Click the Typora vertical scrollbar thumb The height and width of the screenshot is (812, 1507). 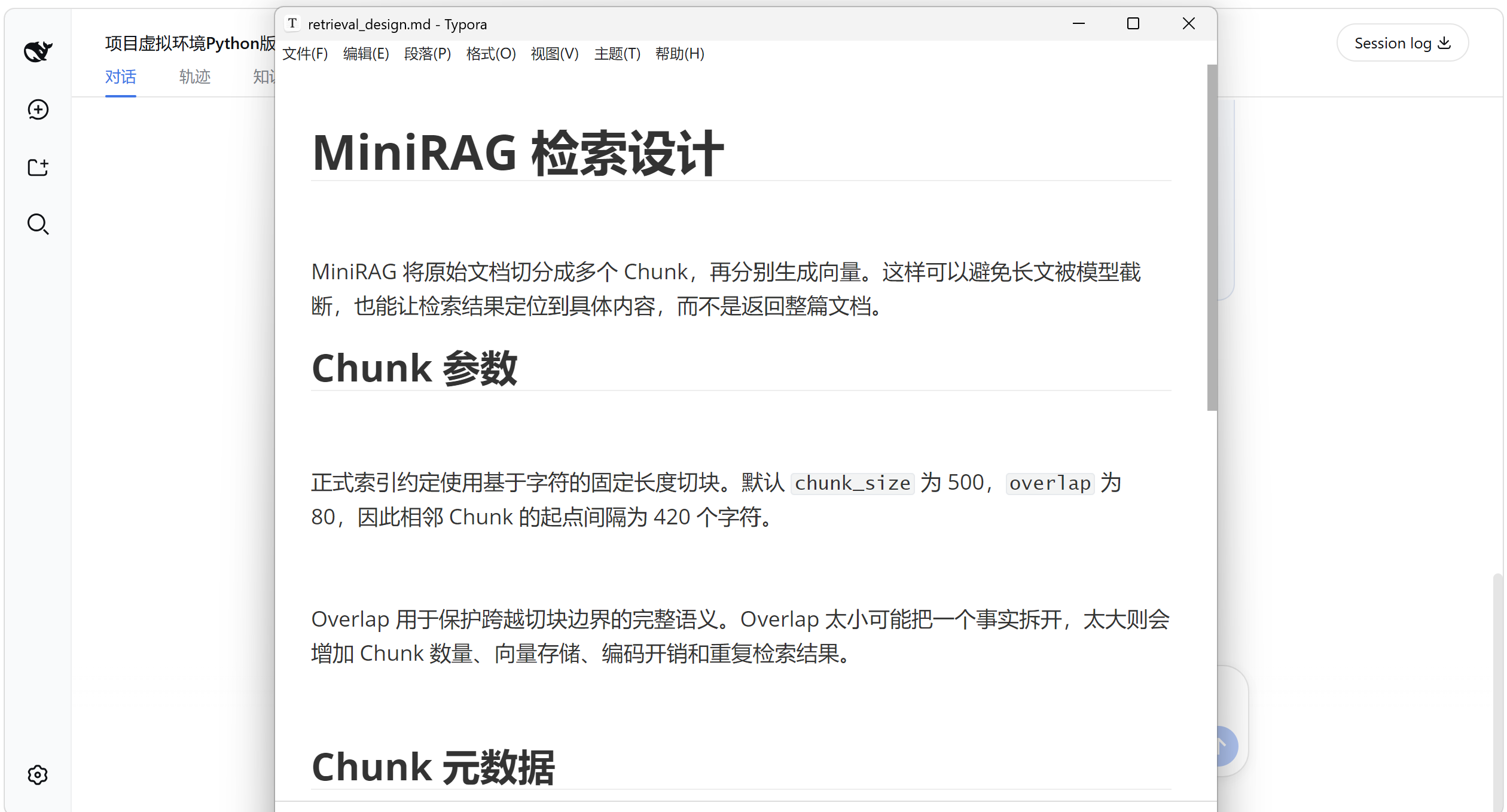(x=1212, y=237)
